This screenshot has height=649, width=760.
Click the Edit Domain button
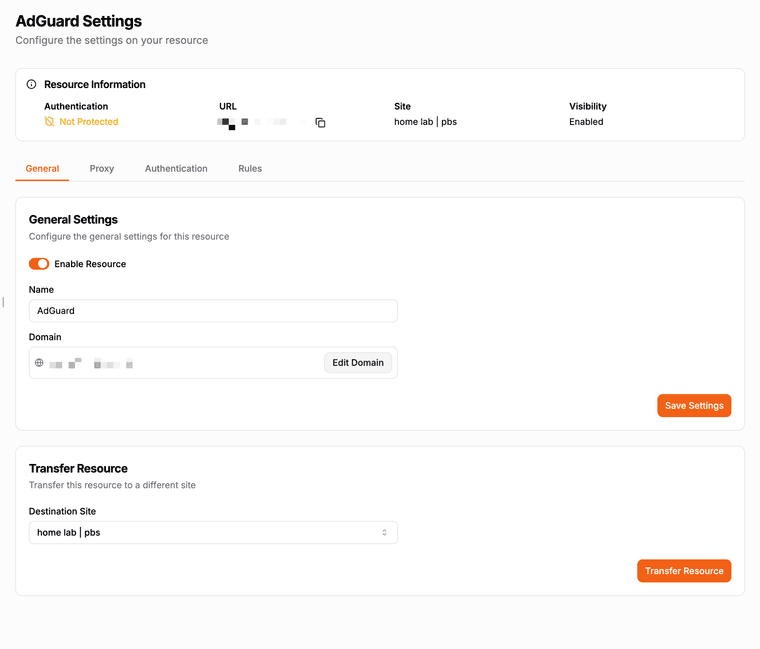pos(358,363)
